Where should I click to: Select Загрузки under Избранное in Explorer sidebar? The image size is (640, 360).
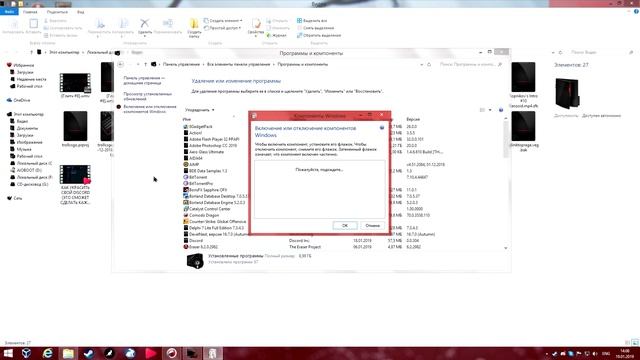pyautogui.click(x=24, y=72)
